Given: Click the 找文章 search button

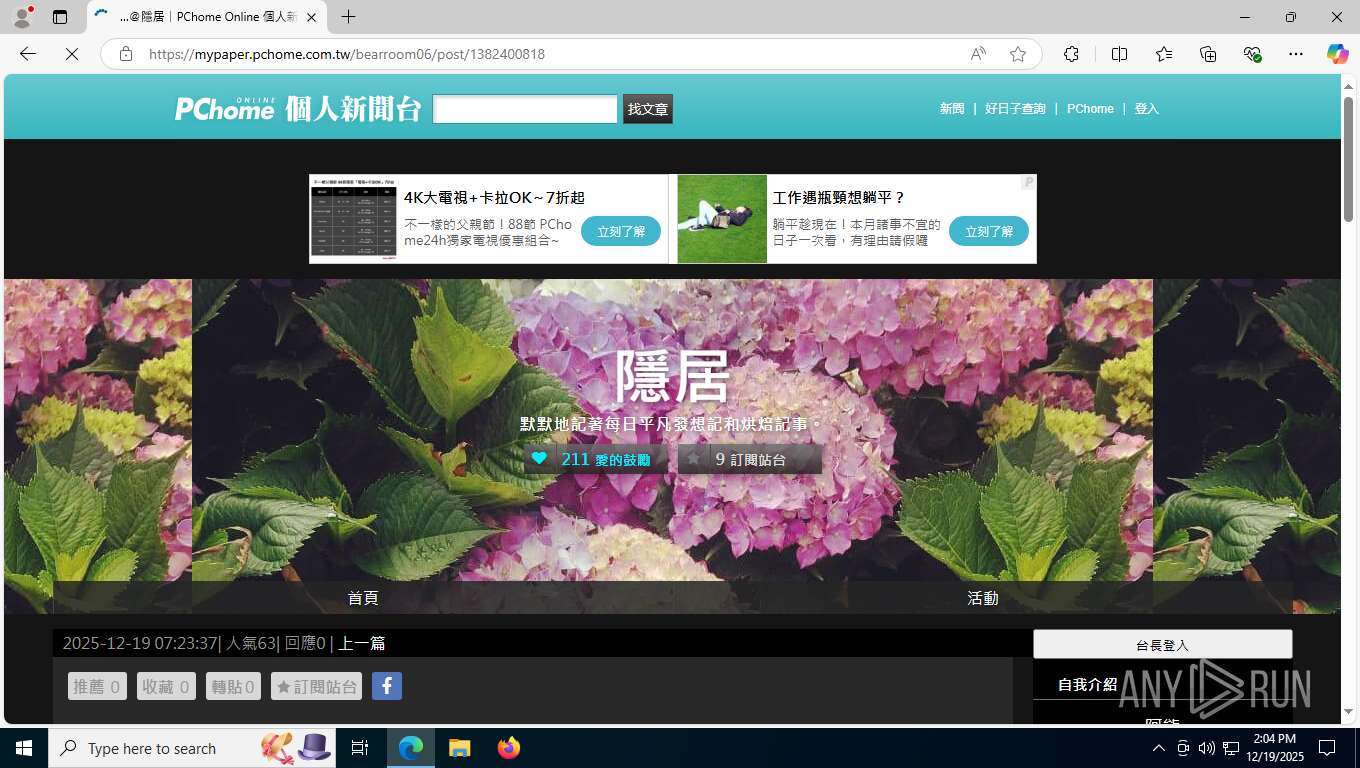Looking at the screenshot, I should point(648,109).
